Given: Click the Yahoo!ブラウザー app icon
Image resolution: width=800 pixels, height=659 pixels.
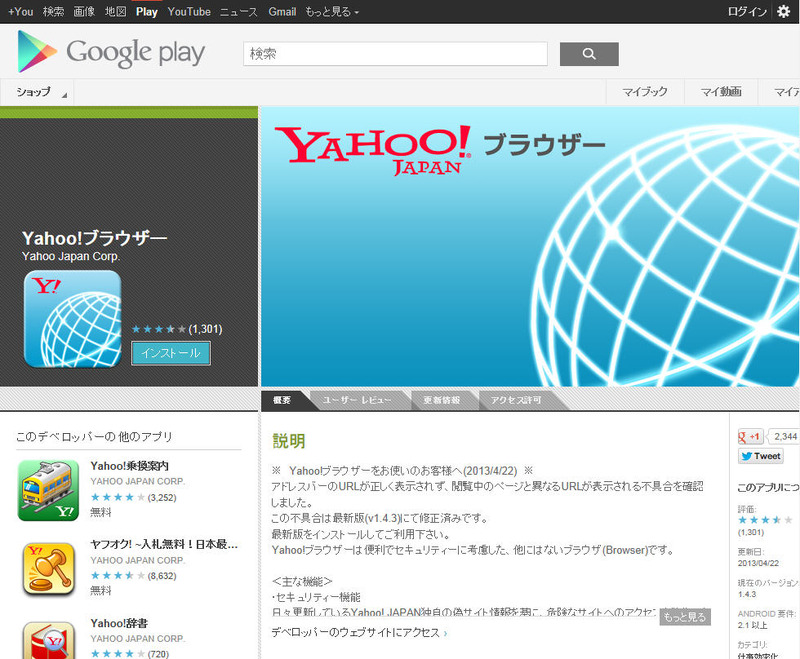Looking at the screenshot, I should (72, 319).
